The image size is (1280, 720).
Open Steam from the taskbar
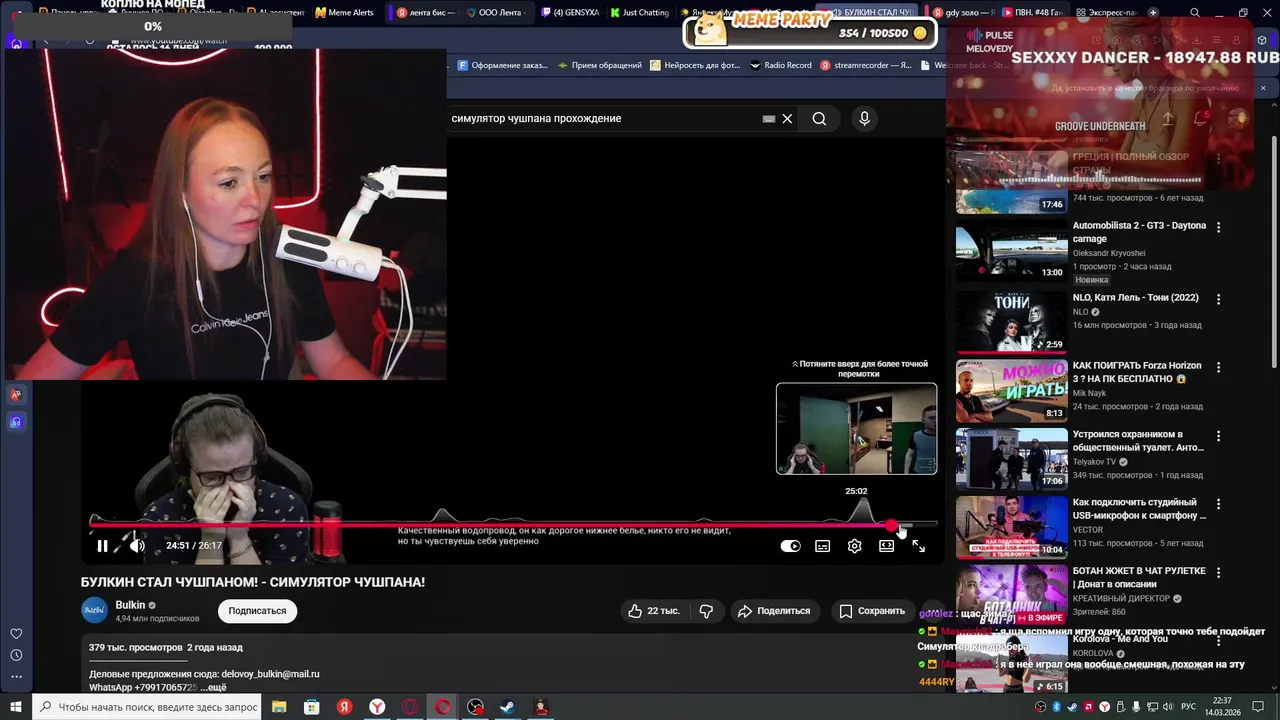(507, 707)
